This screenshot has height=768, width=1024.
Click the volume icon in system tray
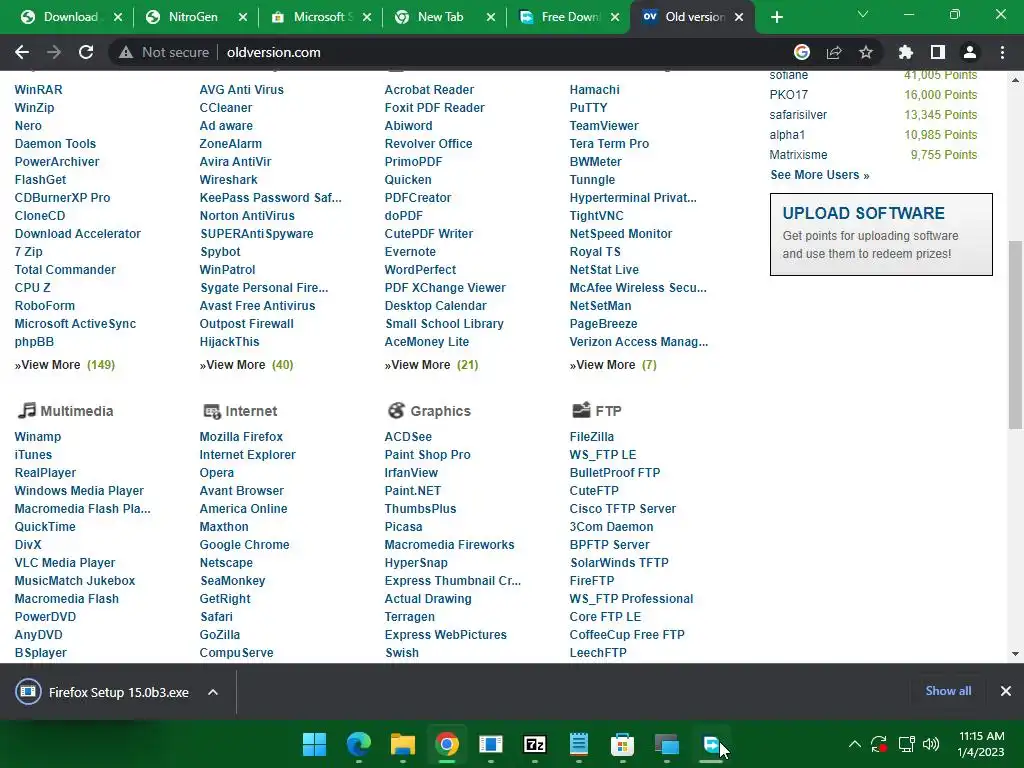pyautogui.click(x=931, y=744)
